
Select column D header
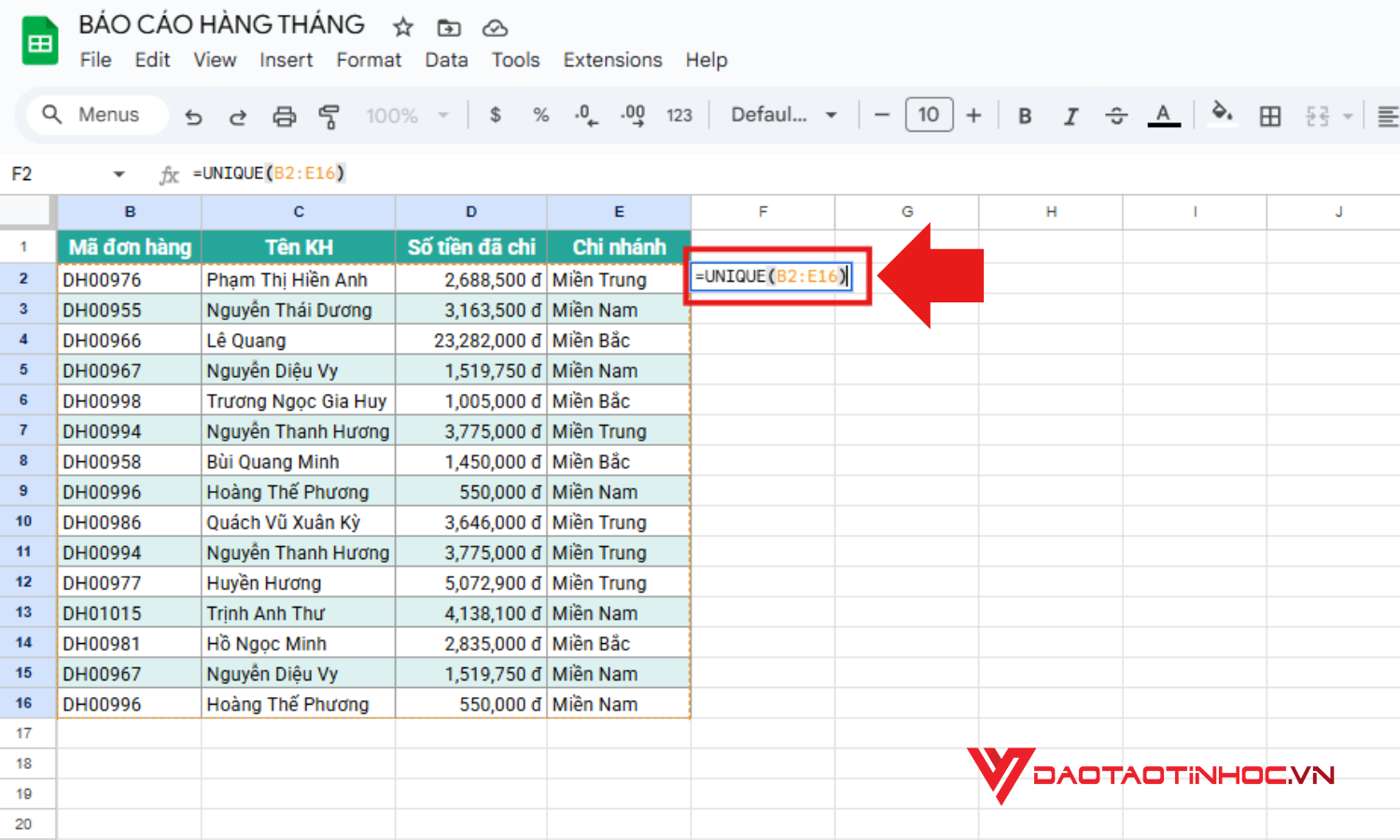tap(471, 212)
